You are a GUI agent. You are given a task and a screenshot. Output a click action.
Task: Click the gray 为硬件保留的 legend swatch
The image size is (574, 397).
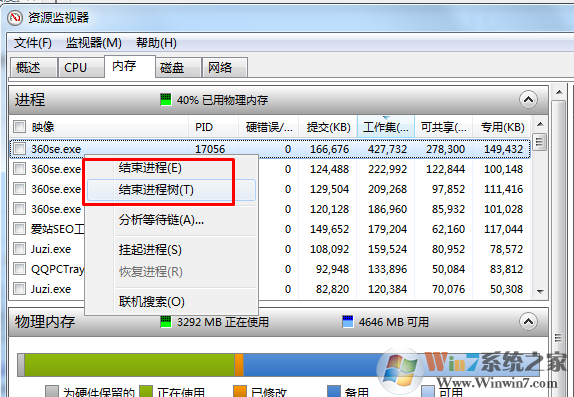[52, 392]
